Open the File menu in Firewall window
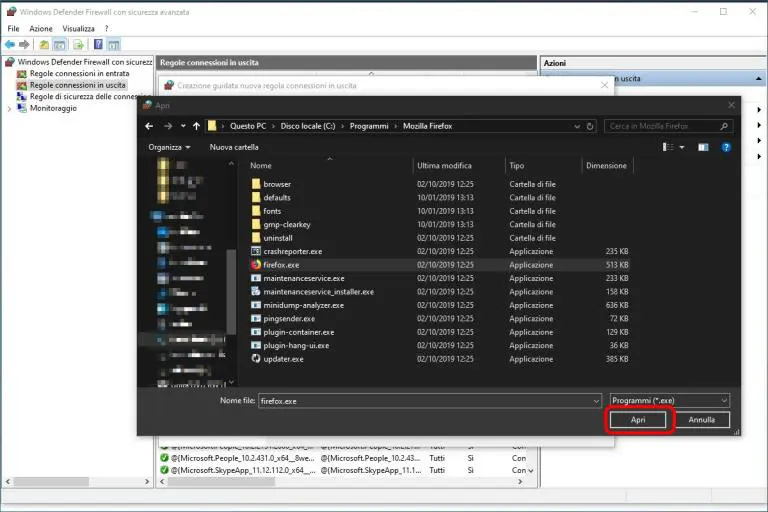Screen dimensions: 768x512 pos(13,29)
